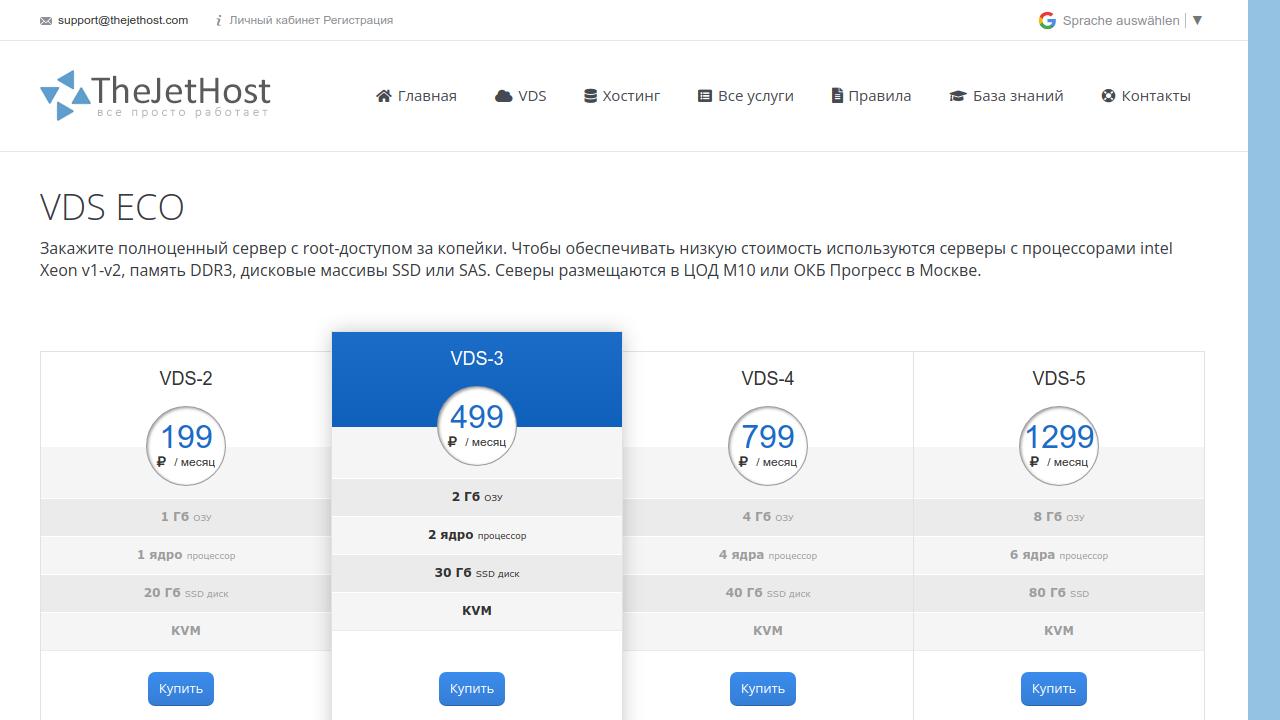The image size is (1280, 720).
Task: Click the home icon next to Главная
Action: pyautogui.click(x=384, y=96)
